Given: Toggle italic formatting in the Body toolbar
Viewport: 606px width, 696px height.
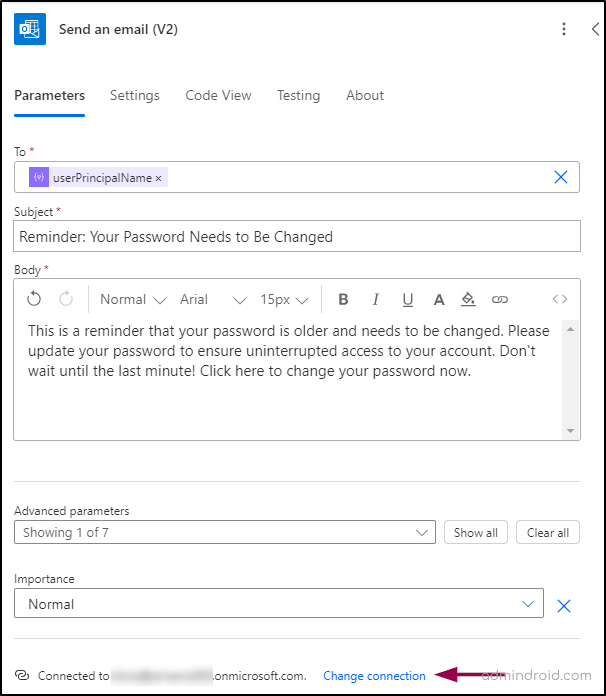Looking at the screenshot, I should point(376,299).
